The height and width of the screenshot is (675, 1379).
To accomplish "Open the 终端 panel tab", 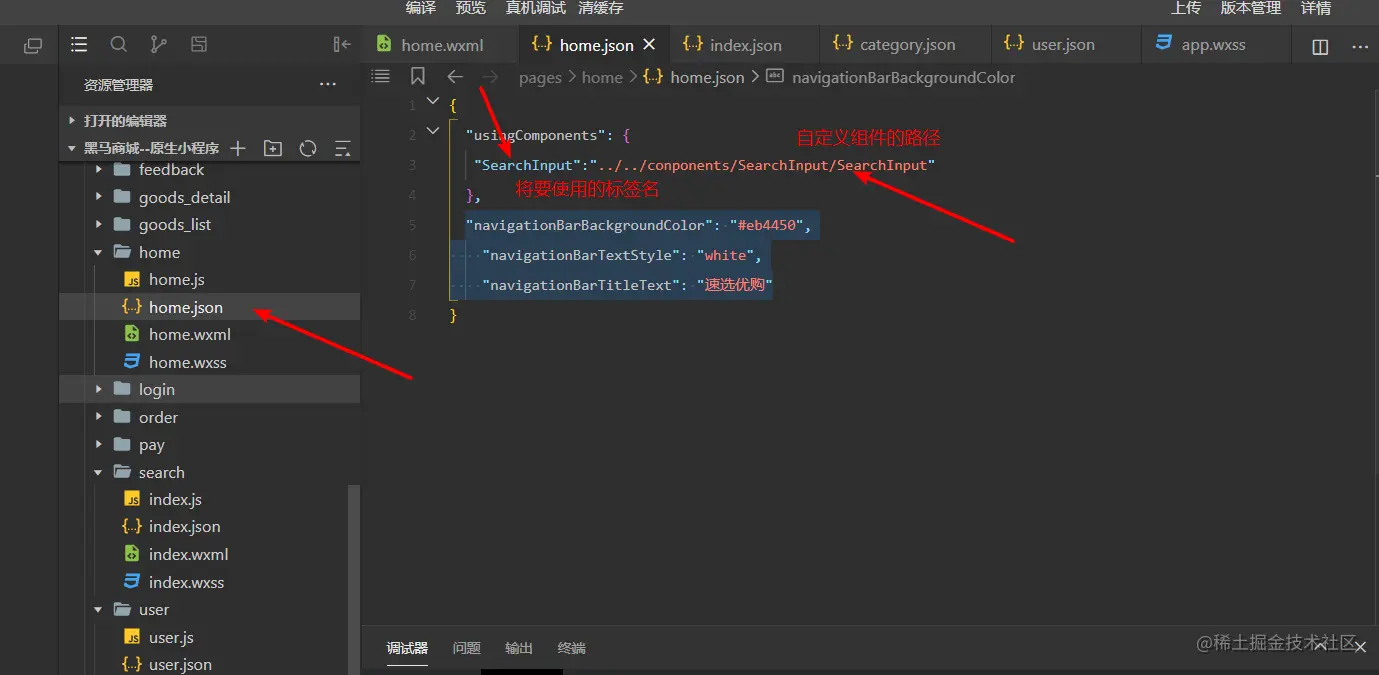I will 572,648.
